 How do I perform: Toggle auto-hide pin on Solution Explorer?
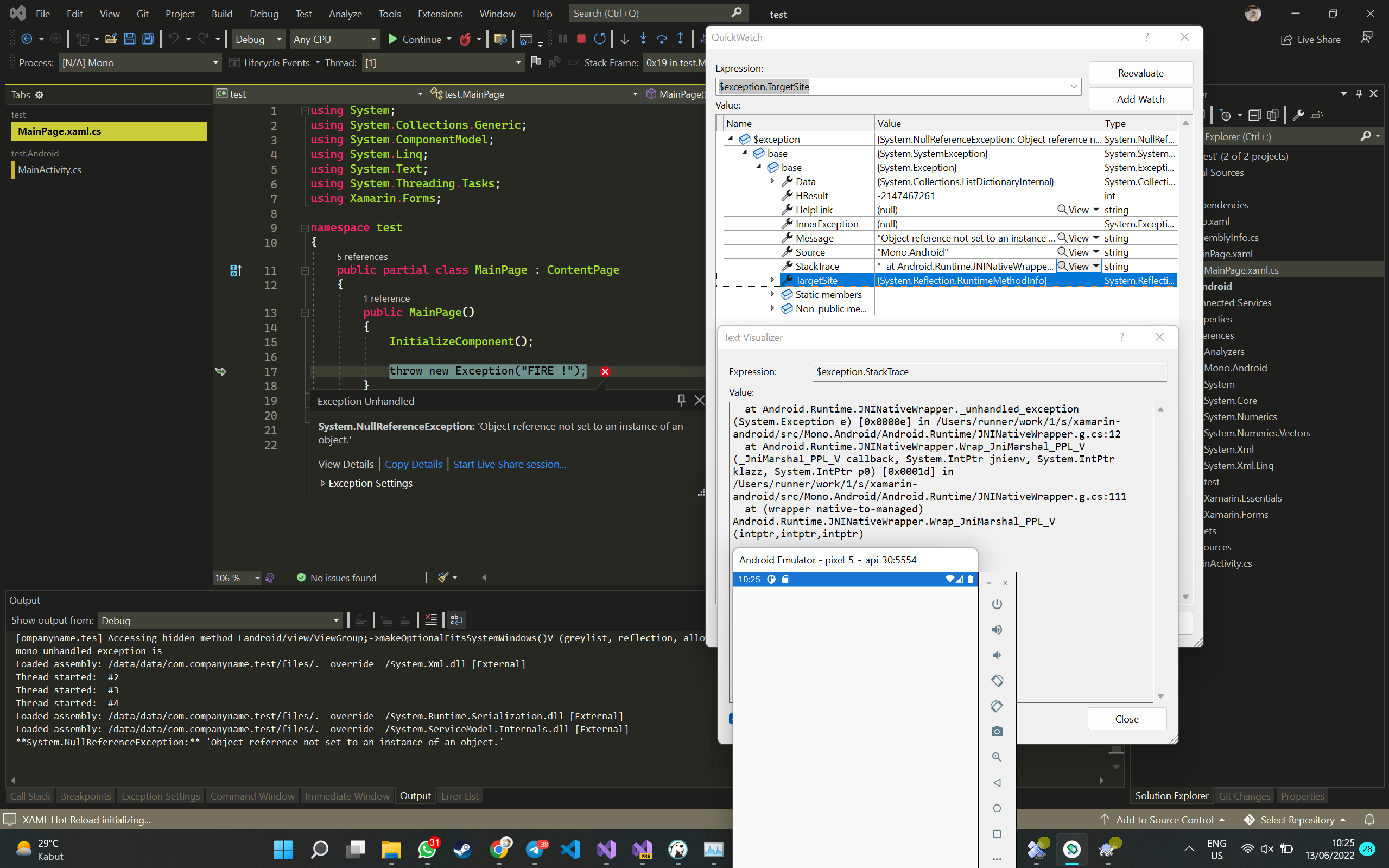coord(1359,93)
